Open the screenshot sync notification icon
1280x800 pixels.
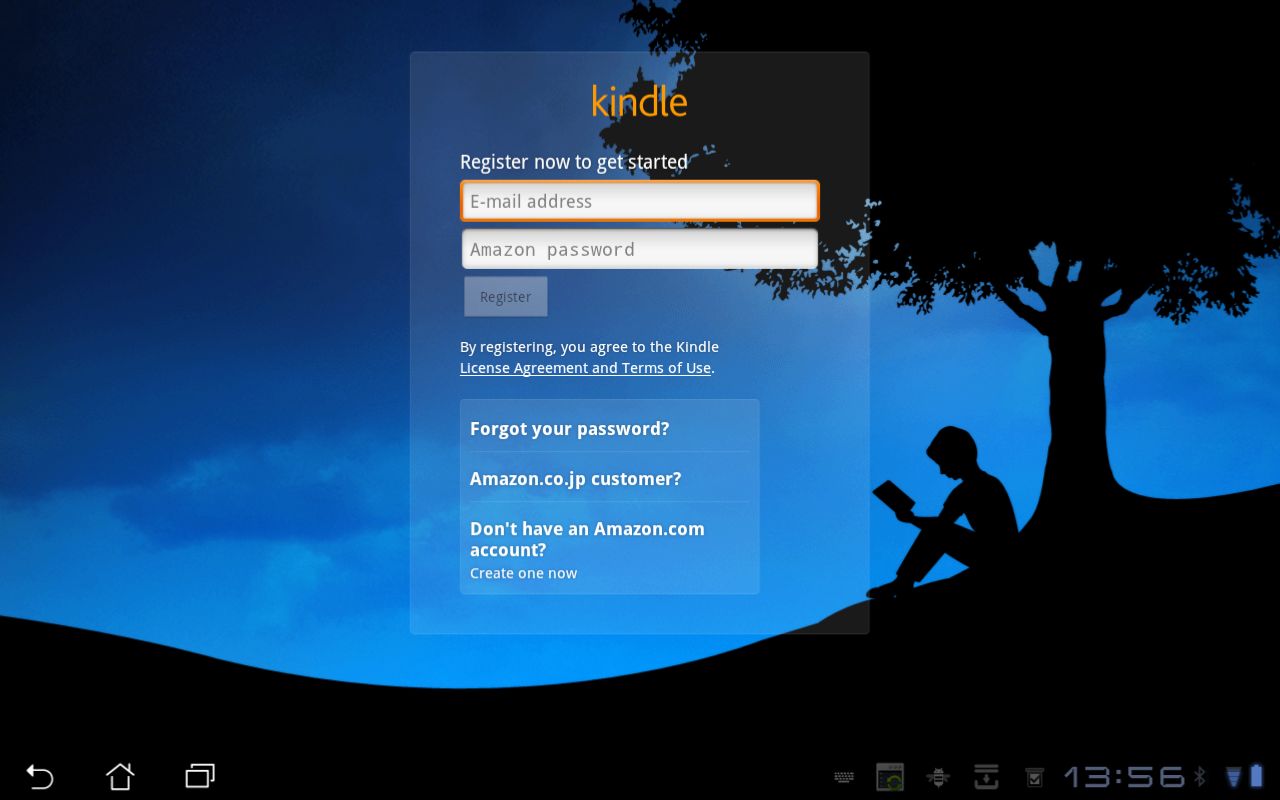coord(890,777)
